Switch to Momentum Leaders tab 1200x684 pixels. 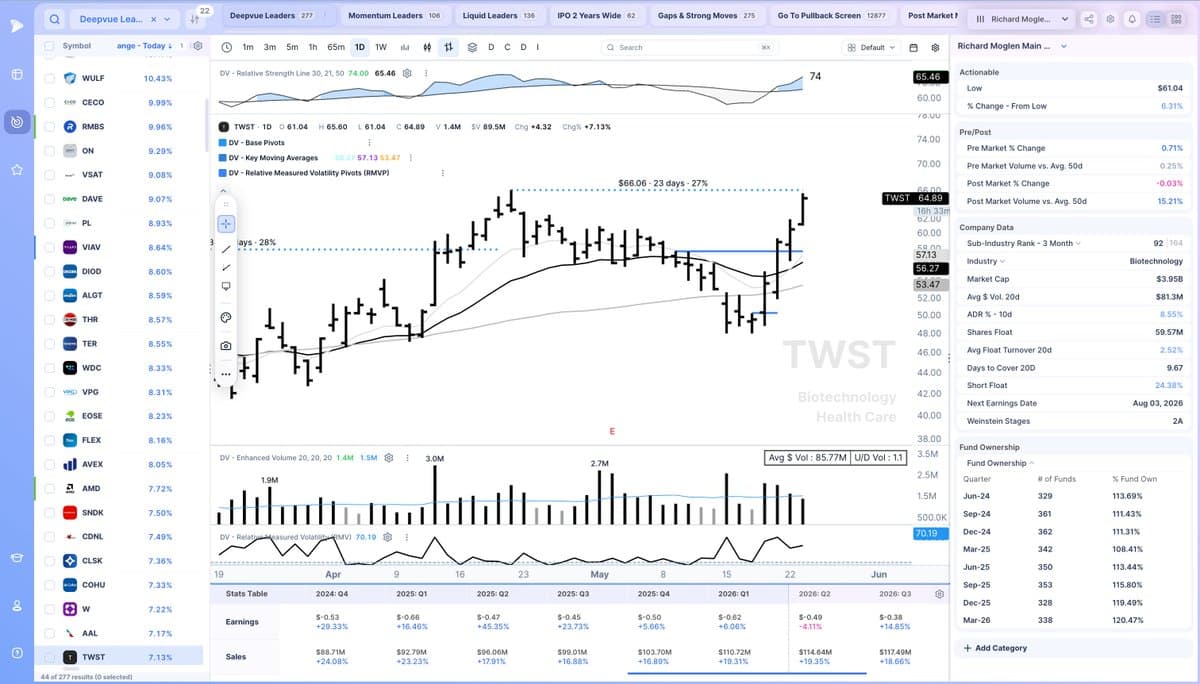393,16
